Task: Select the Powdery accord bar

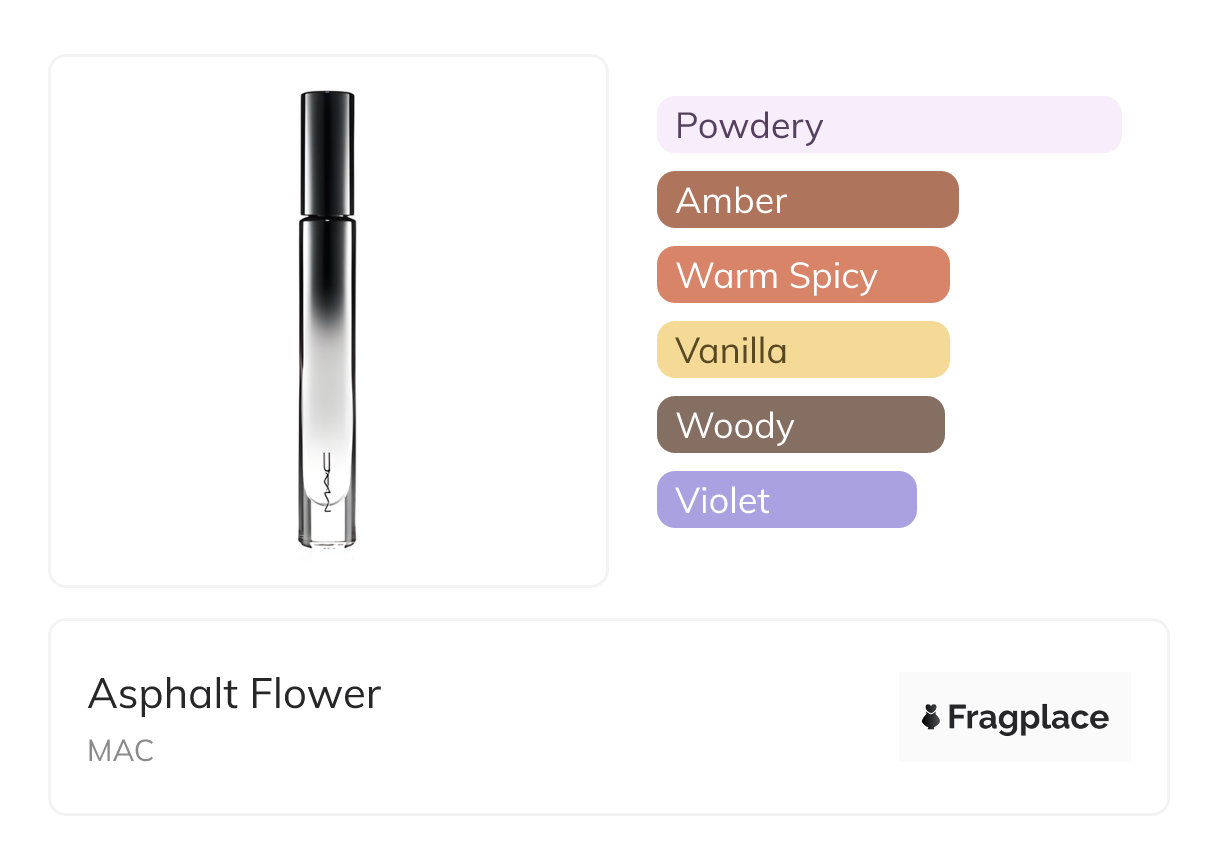Action: pyautogui.click(x=888, y=125)
